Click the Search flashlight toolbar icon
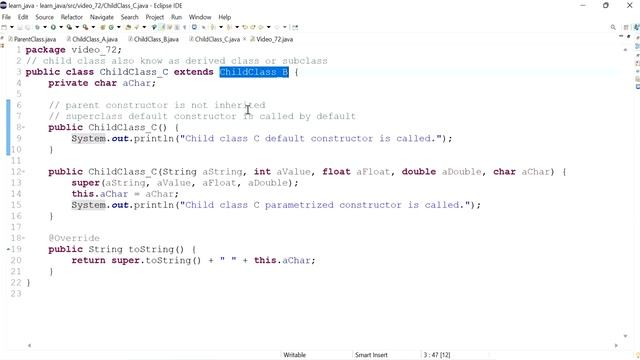 136,27
